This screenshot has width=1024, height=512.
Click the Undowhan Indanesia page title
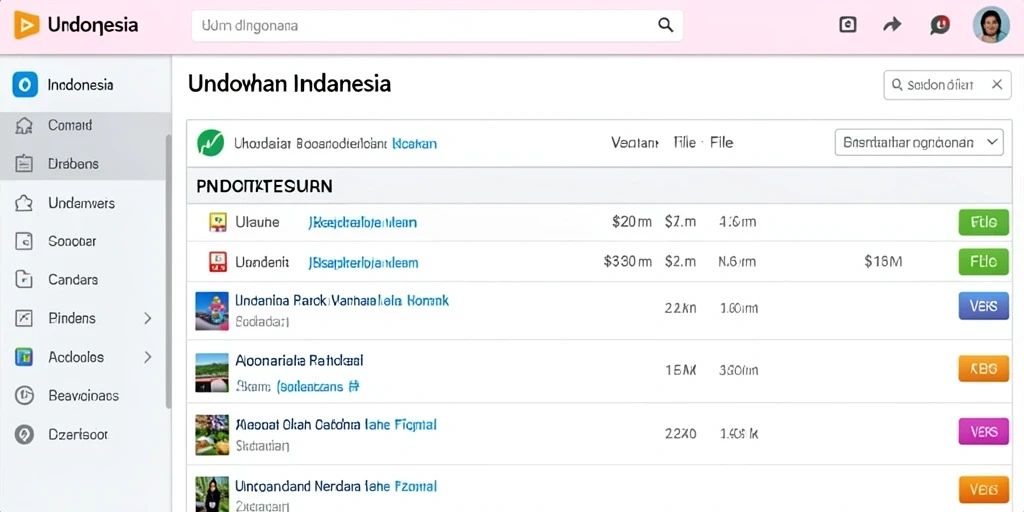point(289,84)
